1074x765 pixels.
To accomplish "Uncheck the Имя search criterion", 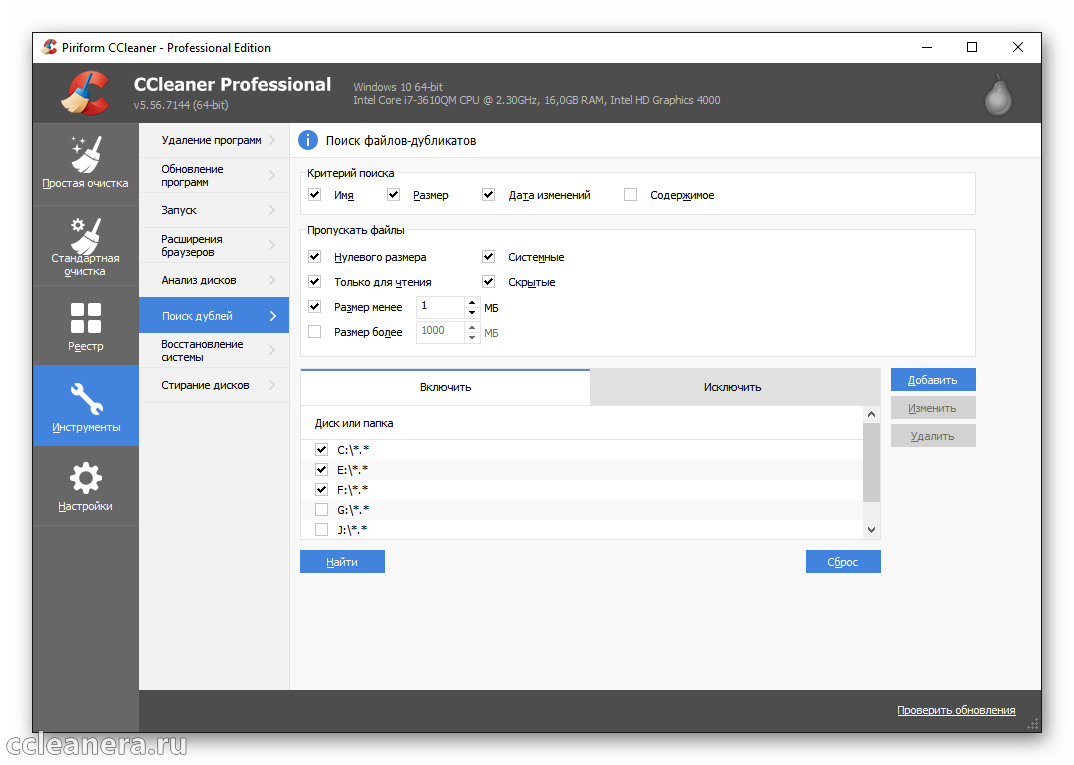I will pos(315,195).
